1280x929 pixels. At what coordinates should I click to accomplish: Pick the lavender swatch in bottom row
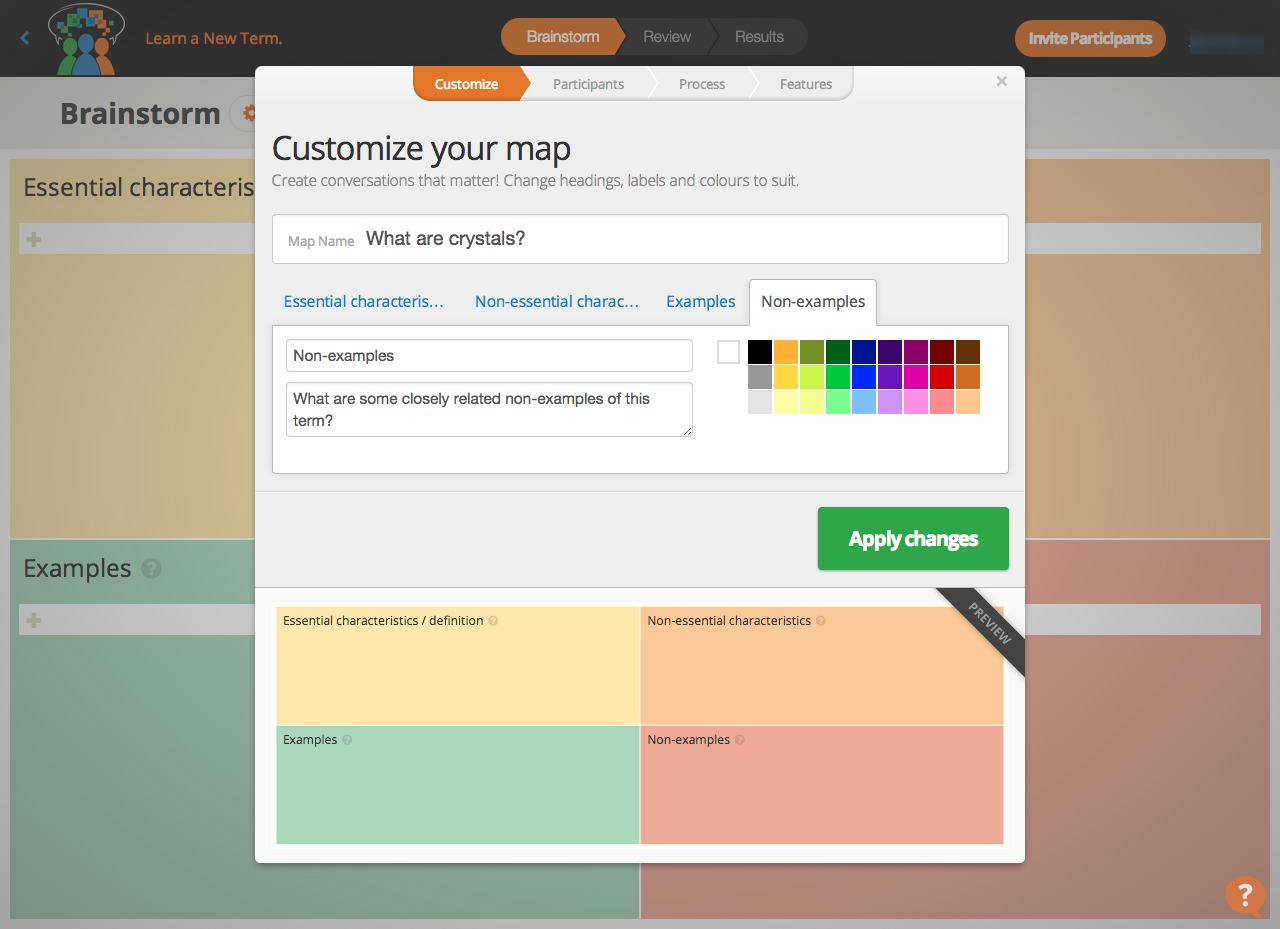click(x=890, y=402)
